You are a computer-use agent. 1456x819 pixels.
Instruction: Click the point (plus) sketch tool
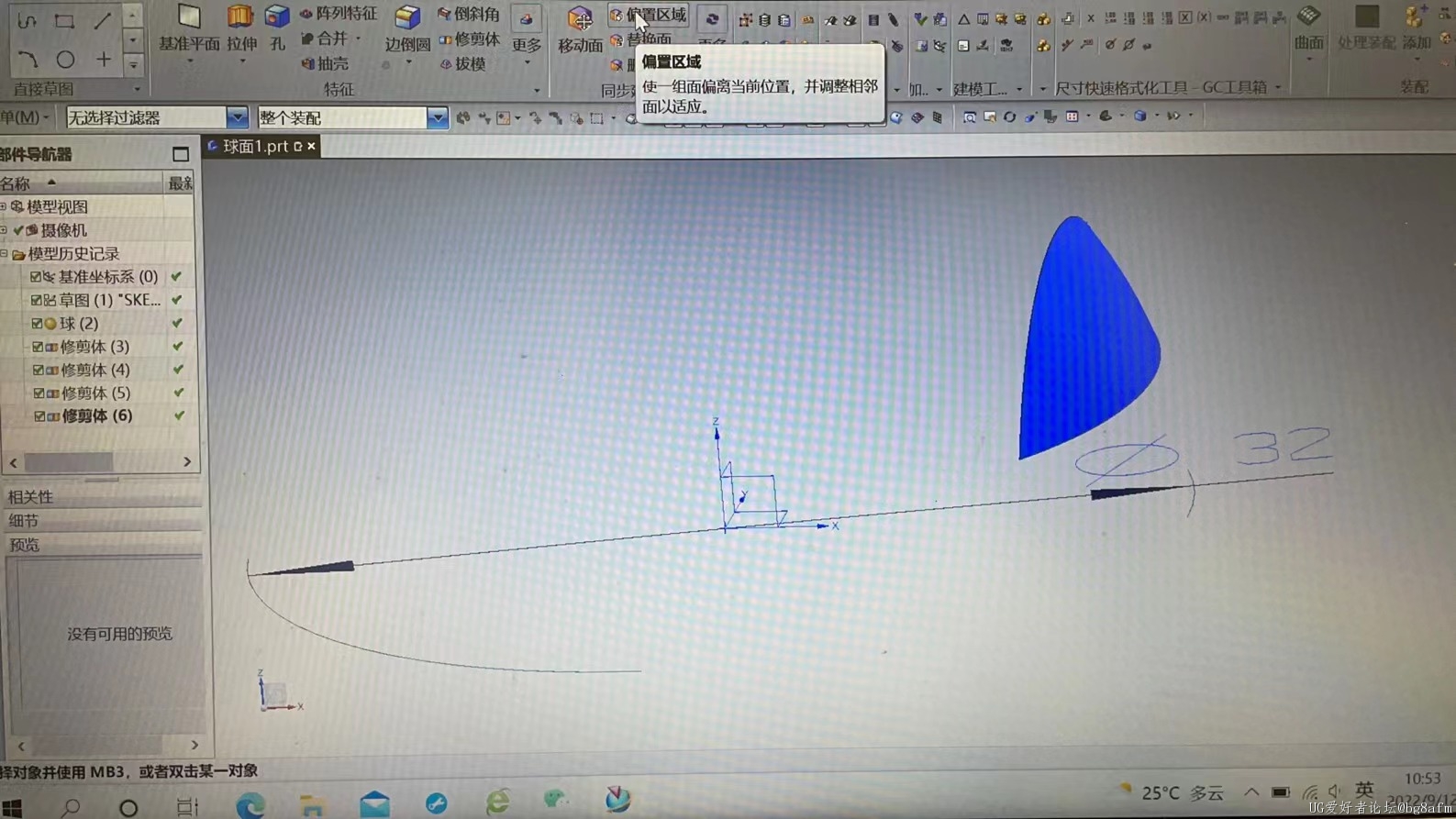[104, 60]
